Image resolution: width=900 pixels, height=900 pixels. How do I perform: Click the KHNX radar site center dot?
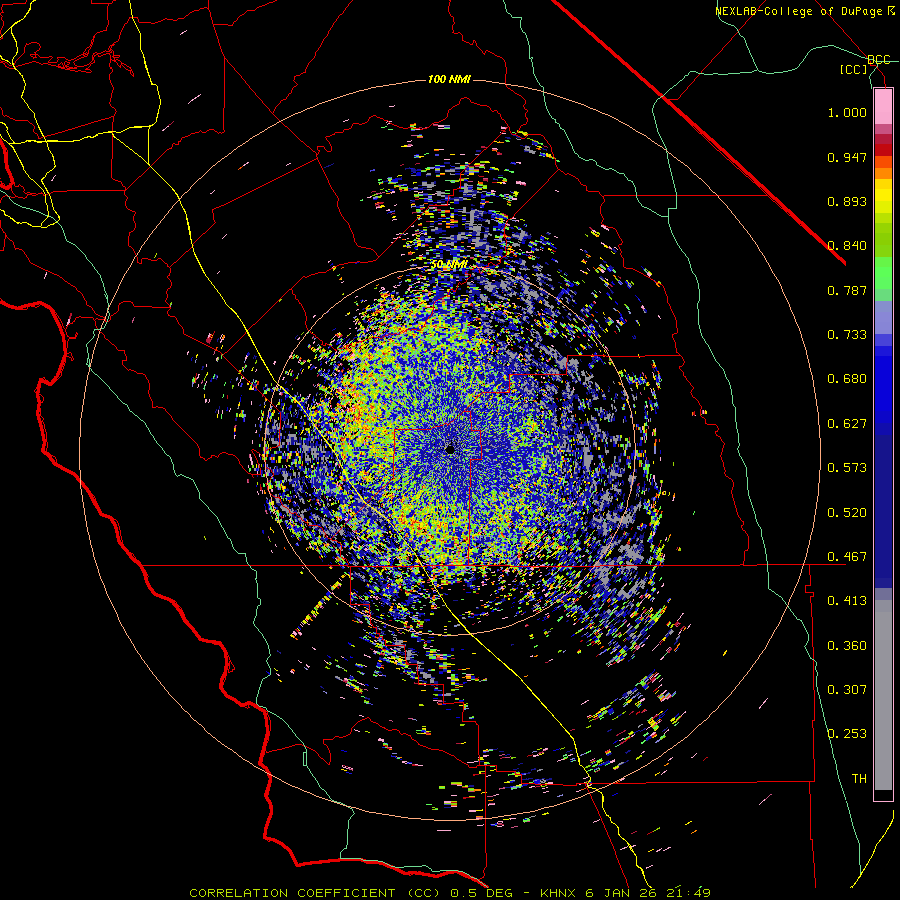tap(450, 449)
